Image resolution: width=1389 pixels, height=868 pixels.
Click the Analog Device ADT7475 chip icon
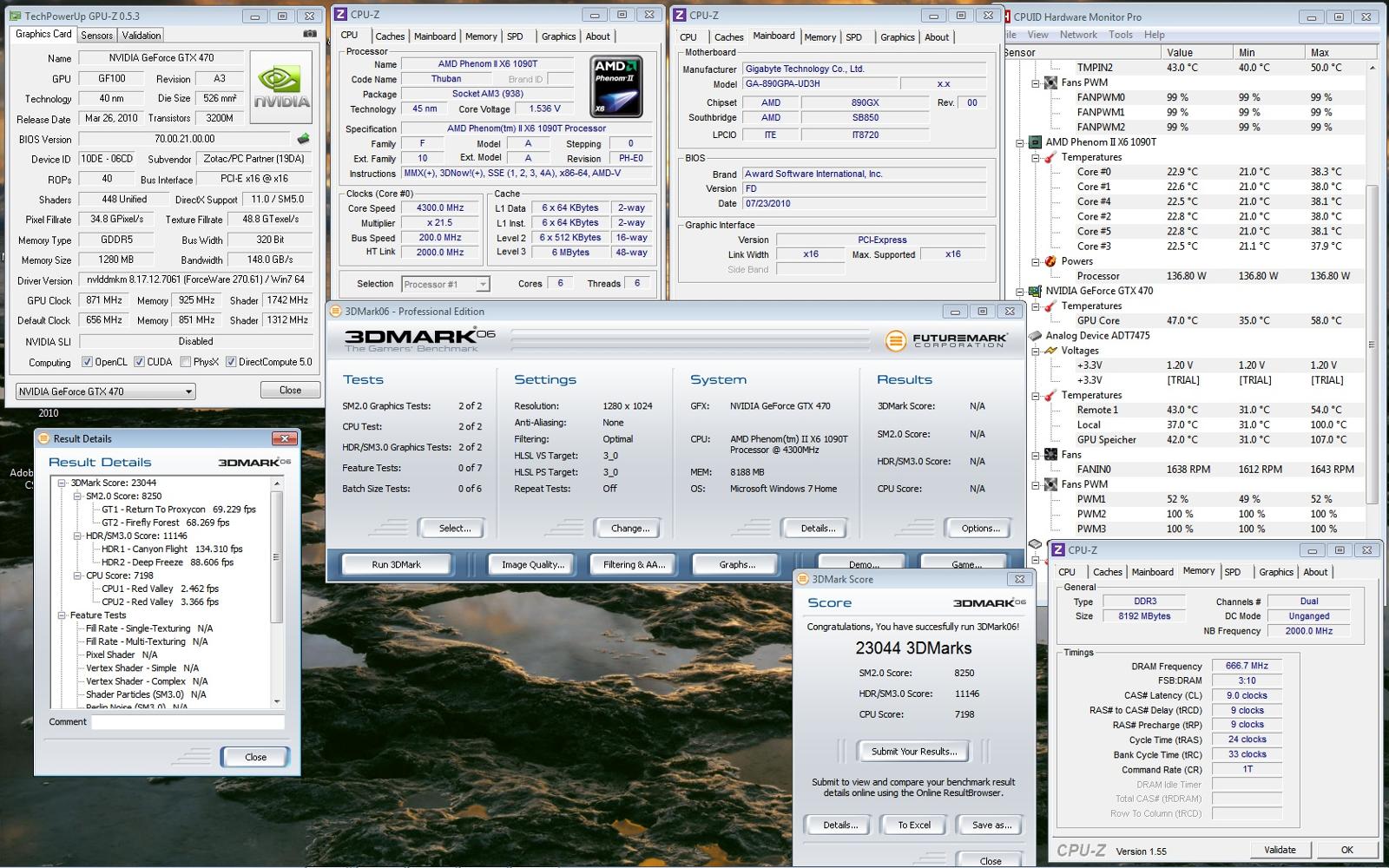(1035, 335)
